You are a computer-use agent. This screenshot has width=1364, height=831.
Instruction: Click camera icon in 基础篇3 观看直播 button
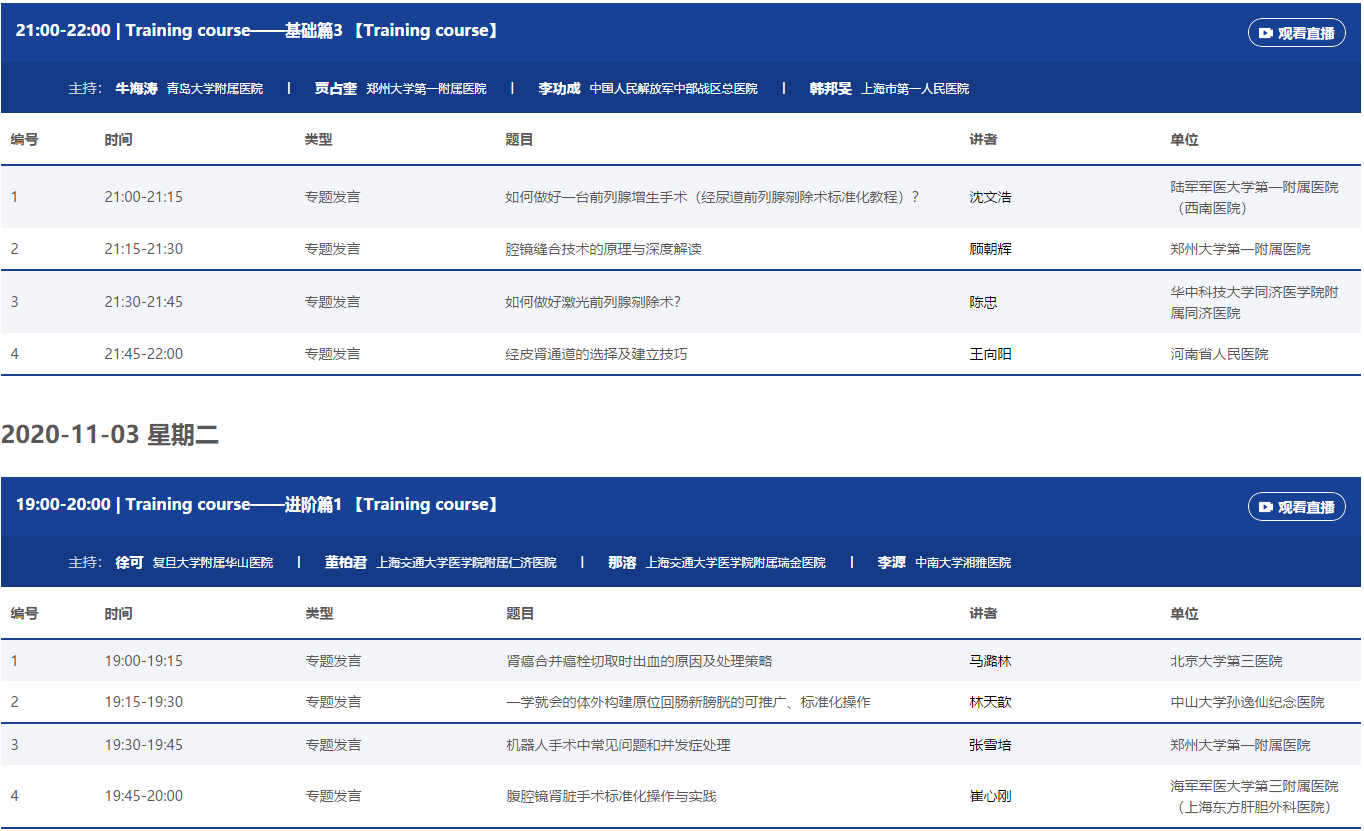1265,33
